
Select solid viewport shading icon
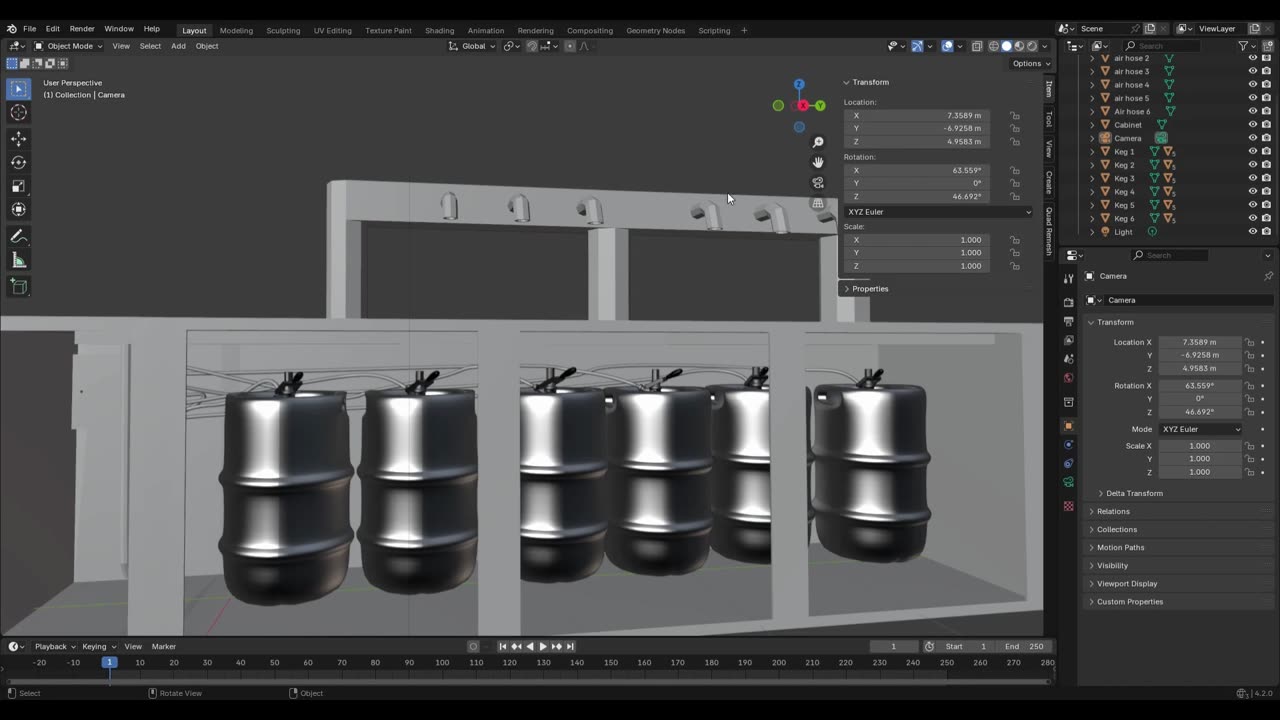click(x=1007, y=46)
